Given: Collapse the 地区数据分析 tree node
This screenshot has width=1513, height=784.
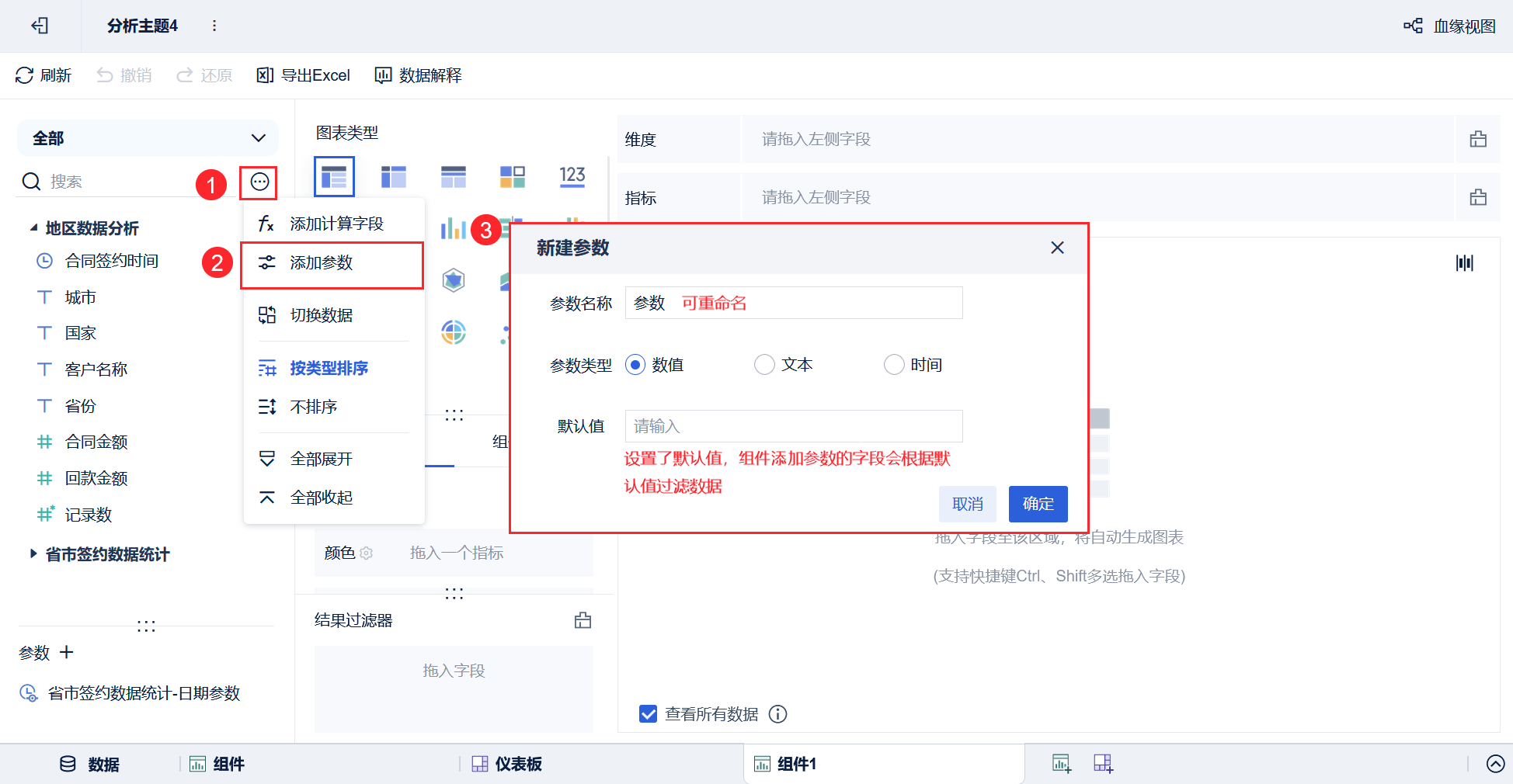Looking at the screenshot, I should click(x=33, y=227).
